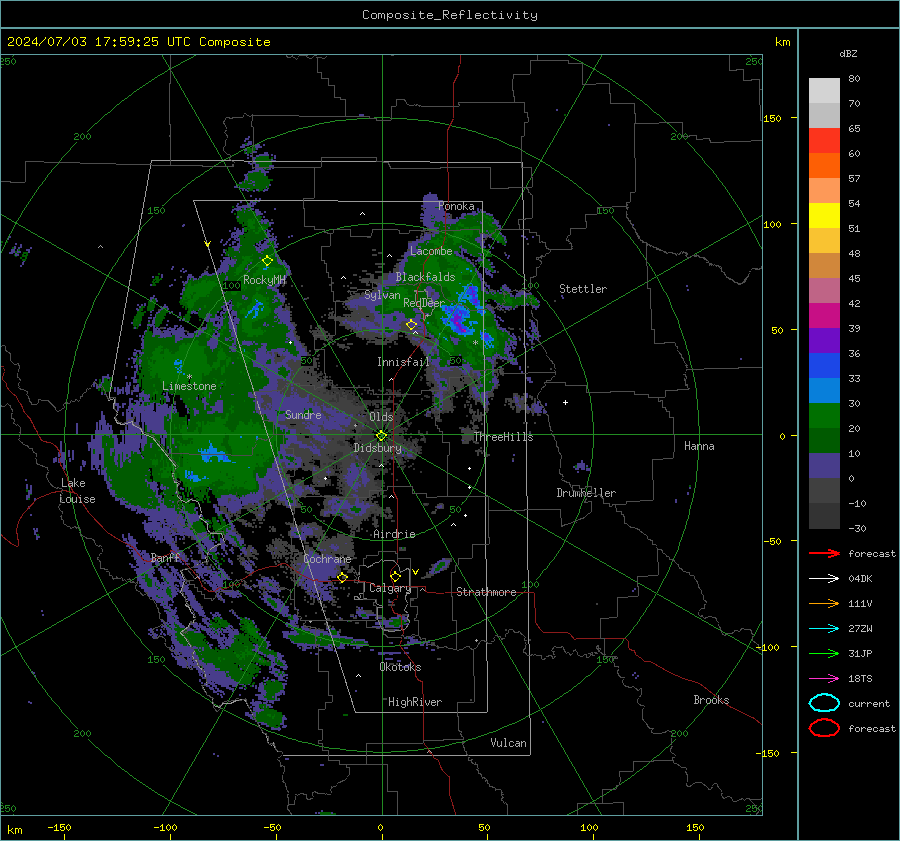Click the current legend text
The width and height of the screenshot is (900, 841).
[869, 703]
